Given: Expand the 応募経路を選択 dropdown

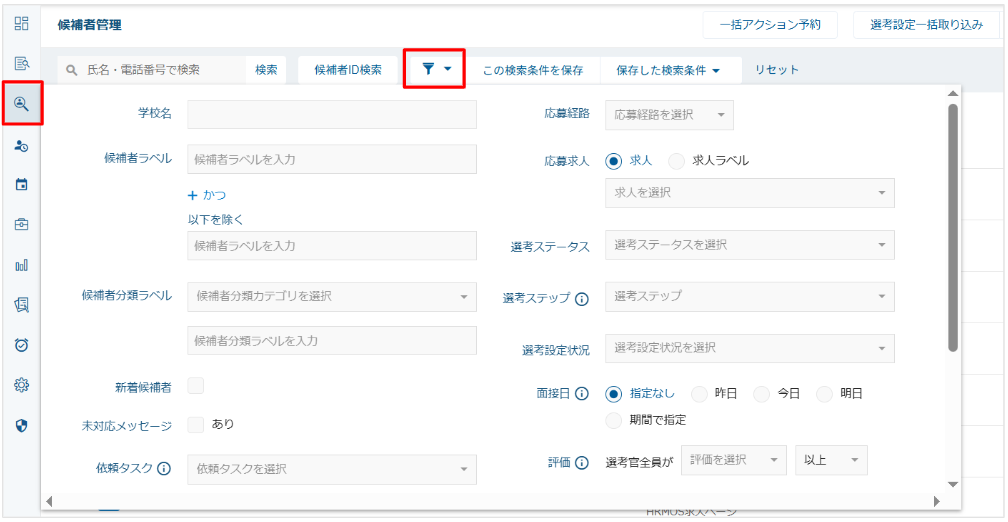Looking at the screenshot, I should pyautogui.click(x=668, y=115).
